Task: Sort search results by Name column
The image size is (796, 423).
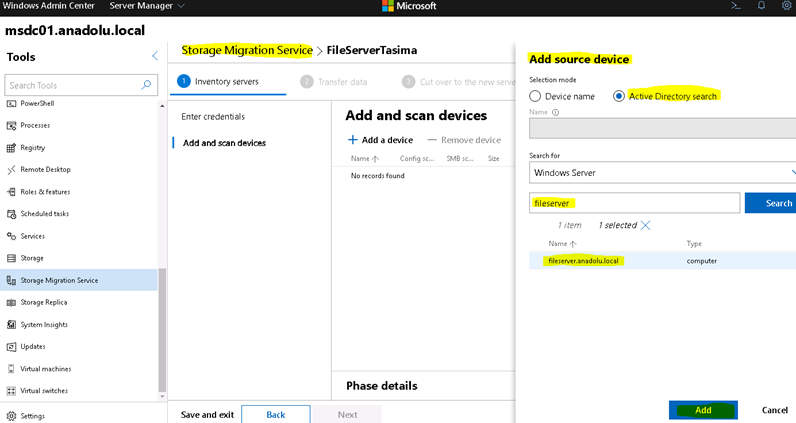Action: [562, 244]
